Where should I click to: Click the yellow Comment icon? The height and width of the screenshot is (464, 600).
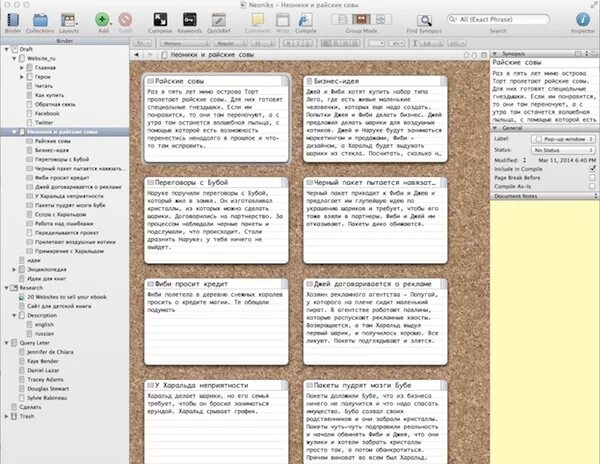pyautogui.click(x=258, y=20)
